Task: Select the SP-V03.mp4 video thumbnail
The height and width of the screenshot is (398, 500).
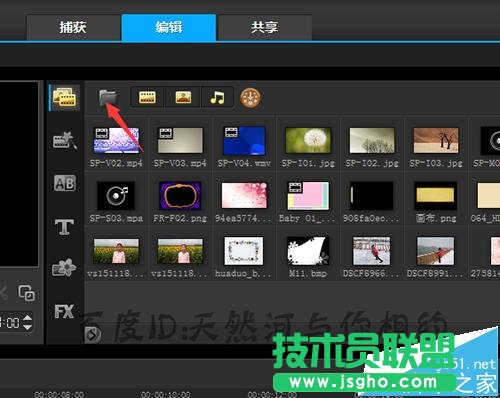Action: pyautogui.click(x=180, y=140)
